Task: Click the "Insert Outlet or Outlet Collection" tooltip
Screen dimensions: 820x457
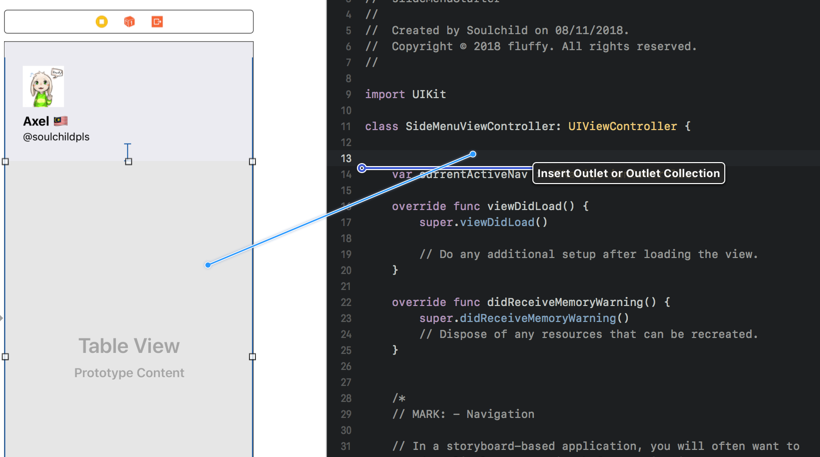Action: [628, 173]
